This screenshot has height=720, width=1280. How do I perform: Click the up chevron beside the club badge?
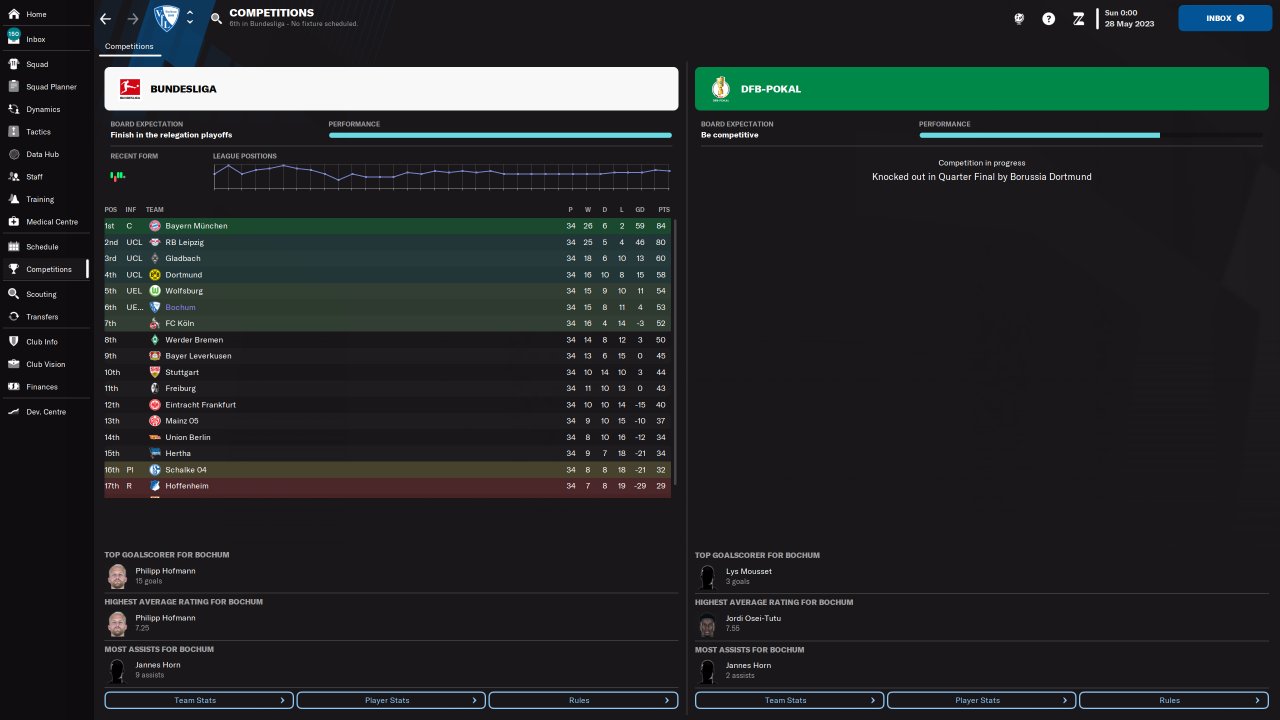pyautogui.click(x=190, y=13)
